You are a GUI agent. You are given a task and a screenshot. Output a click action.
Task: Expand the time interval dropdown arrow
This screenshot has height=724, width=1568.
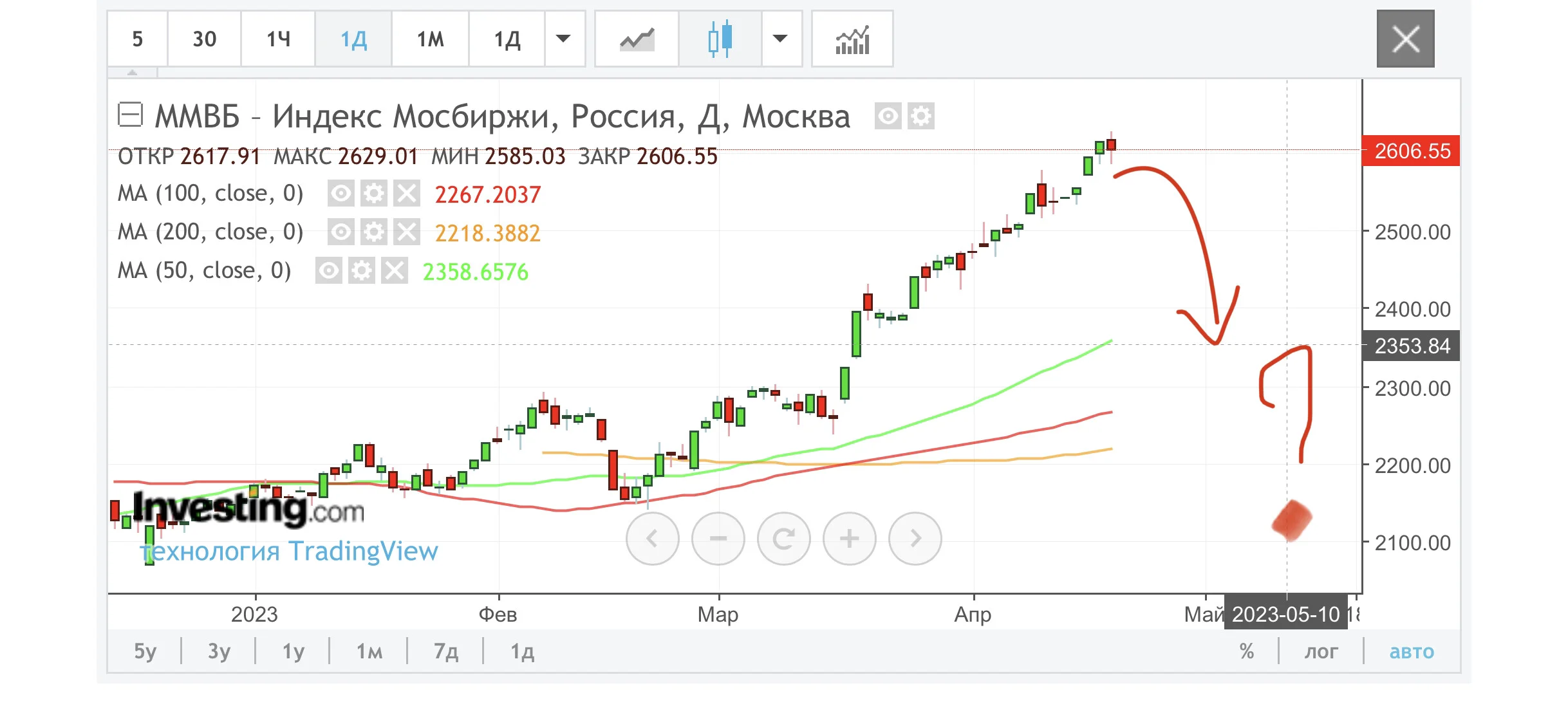click(x=564, y=39)
